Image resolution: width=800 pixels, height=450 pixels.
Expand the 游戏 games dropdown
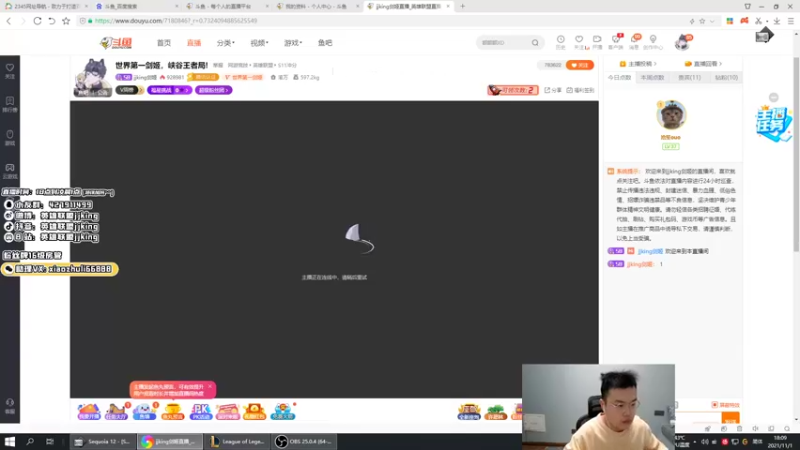(x=293, y=43)
